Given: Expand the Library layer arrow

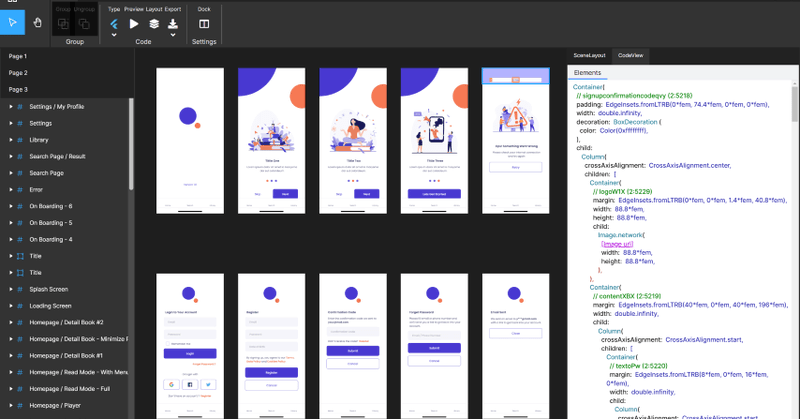Looking at the screenshot, I should pyautogui.click(x=11, y=140).
